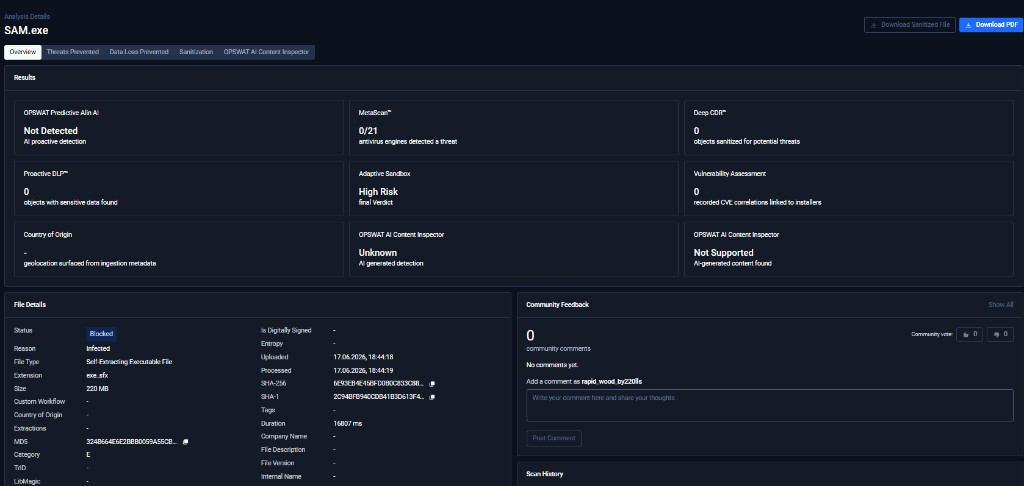The width and height of the screenshot is (1024, 486).
Task: Give a thumbs-up community vote
Action: click(x=969, y=334)
